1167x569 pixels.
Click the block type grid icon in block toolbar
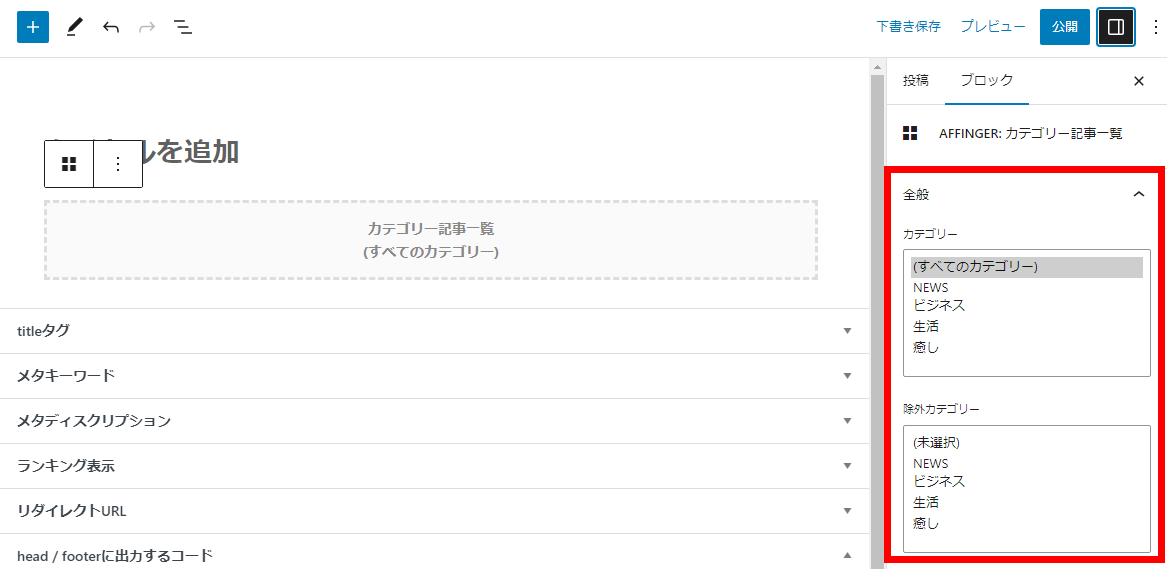(x=69, y=164)
